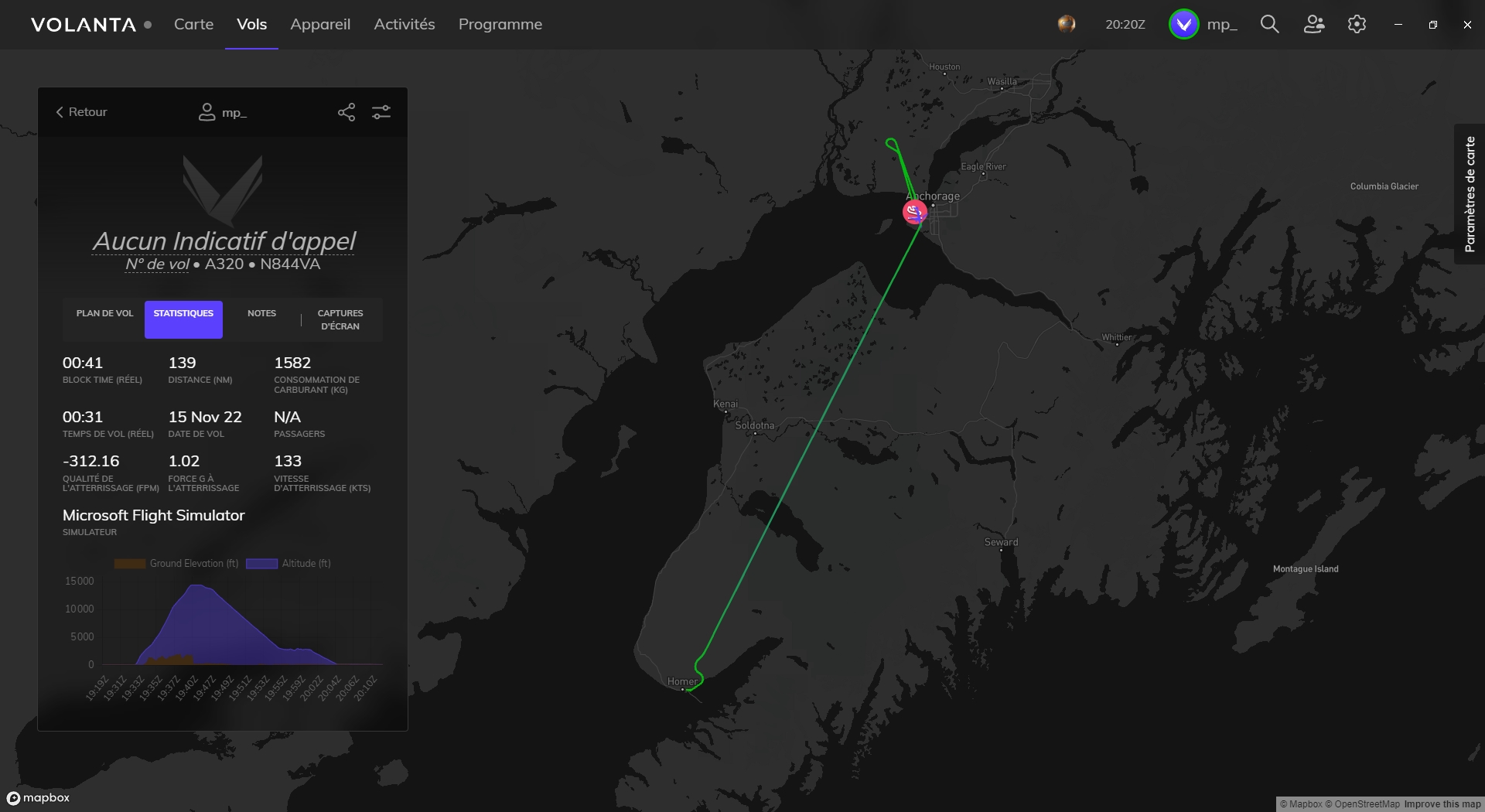
Task: Open the Captures d'écran tab
Action: pos(340,319)
